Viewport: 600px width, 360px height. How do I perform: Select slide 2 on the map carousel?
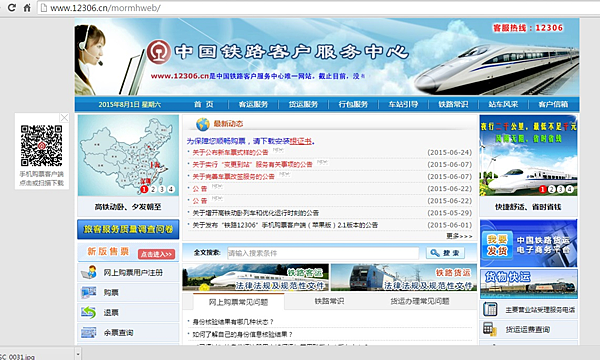[153, 189]
